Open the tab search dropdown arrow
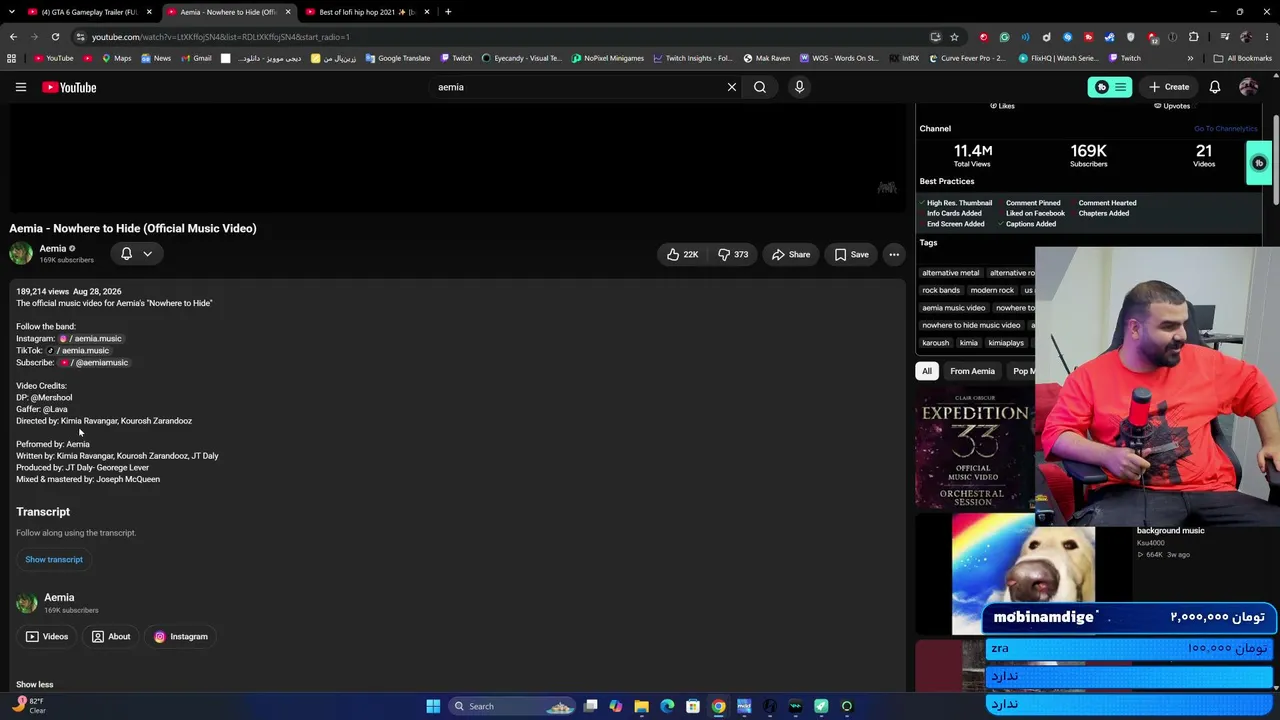The width and height of the screenshot is (1280, 720). coord(12,12)
